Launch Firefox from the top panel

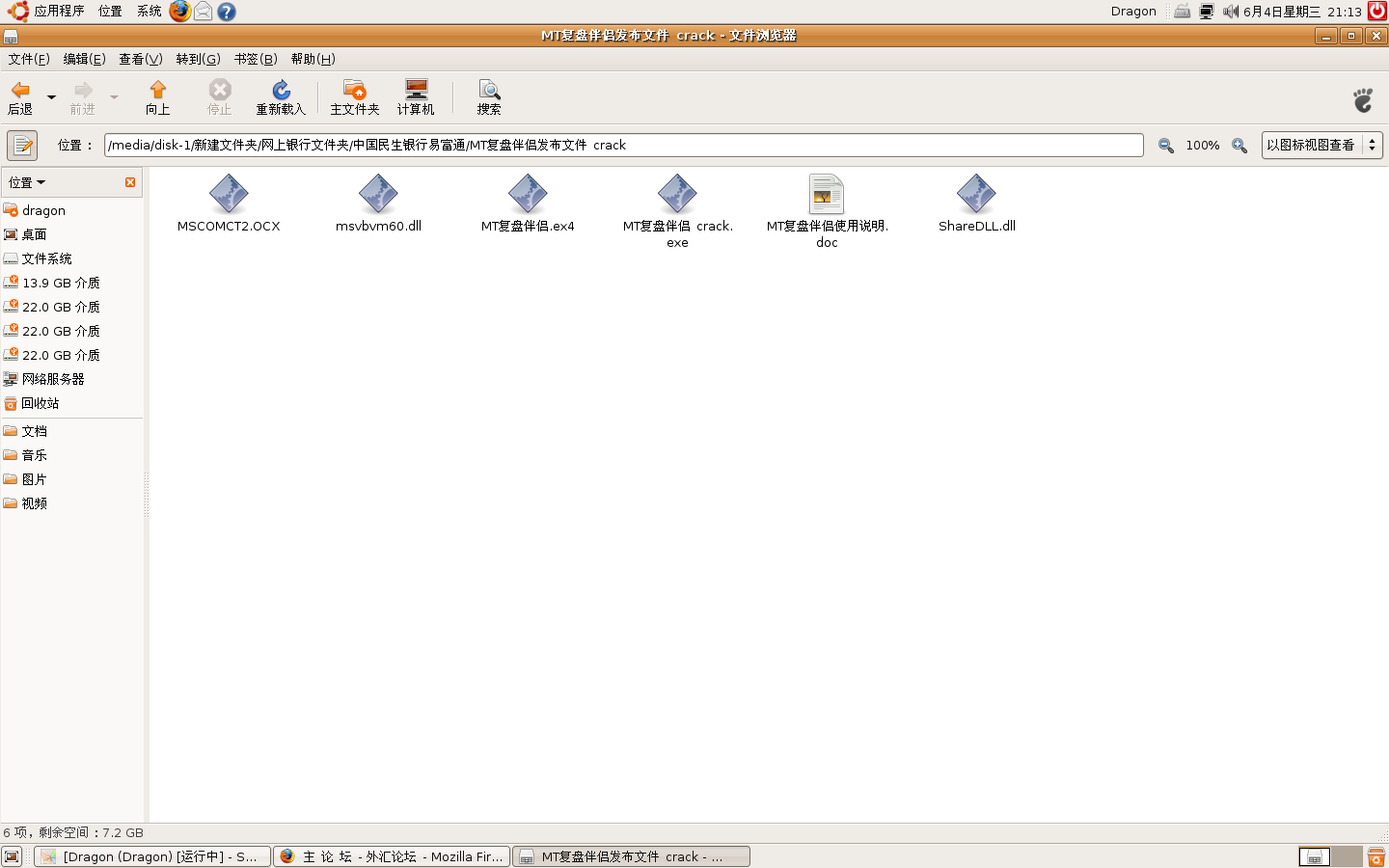(x=179, y=11)
